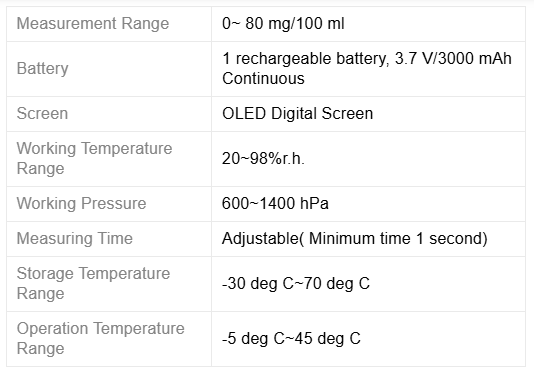Click the word Continuous in Battery row
The width and height of the screenshot is (534, 377).
click(x=263, y=79)
